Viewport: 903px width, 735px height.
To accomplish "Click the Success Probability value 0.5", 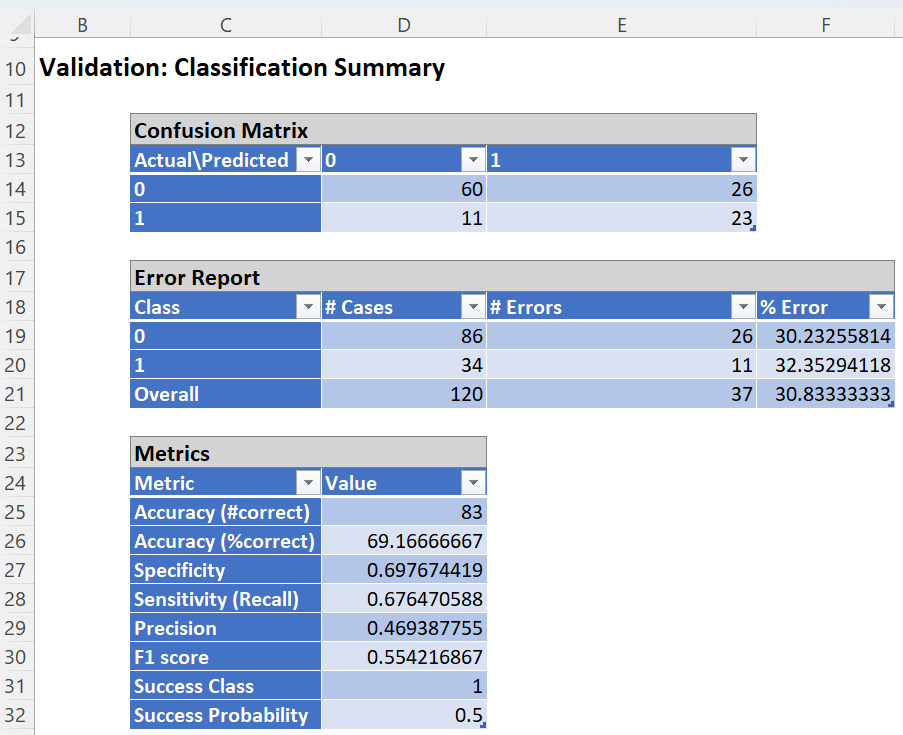I will coord(404,716).
